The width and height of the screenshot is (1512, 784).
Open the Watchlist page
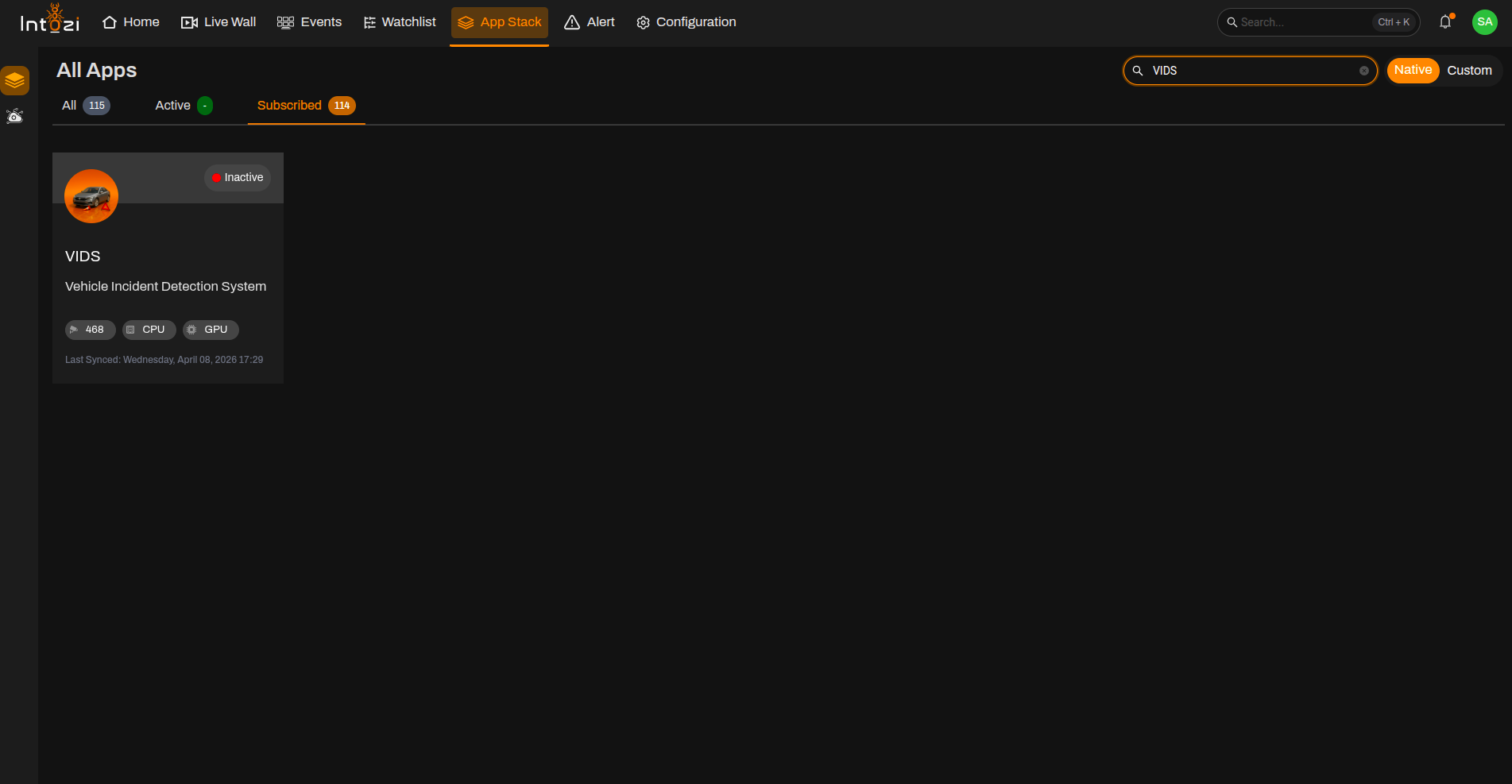pyautogui.click(x=400, y=22)
